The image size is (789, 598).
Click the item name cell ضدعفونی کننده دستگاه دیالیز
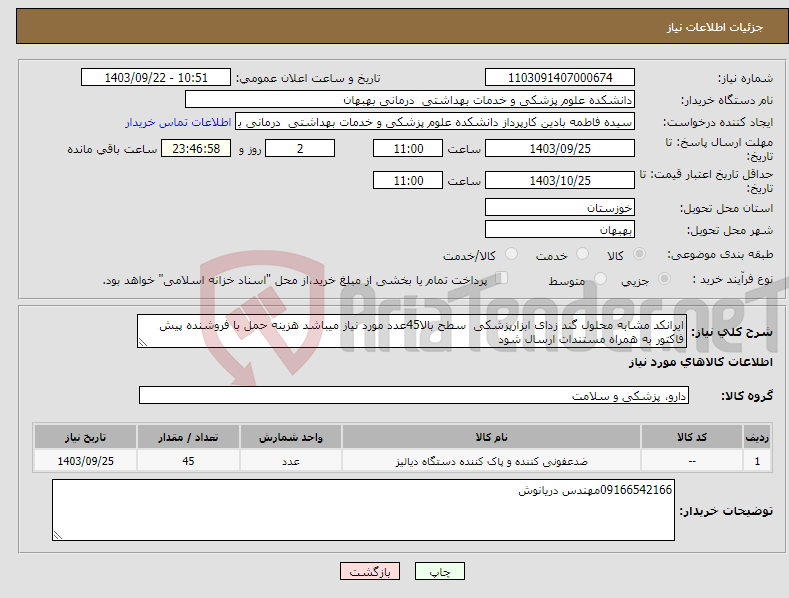(x=491, y=461)
